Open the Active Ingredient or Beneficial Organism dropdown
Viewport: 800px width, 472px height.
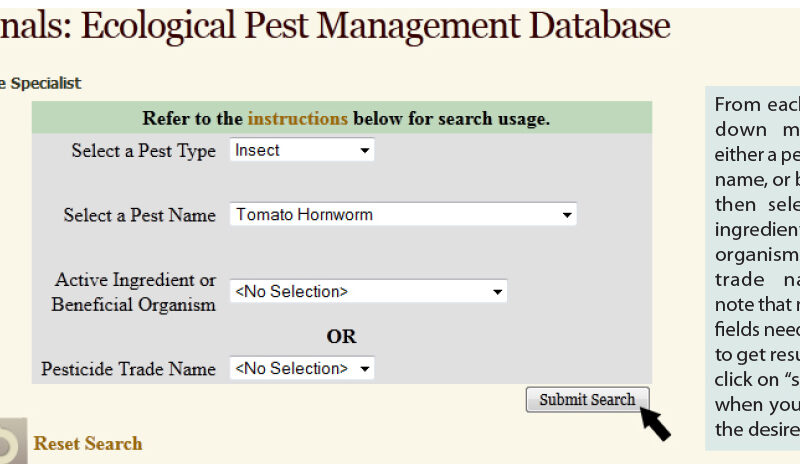(368, 292)
